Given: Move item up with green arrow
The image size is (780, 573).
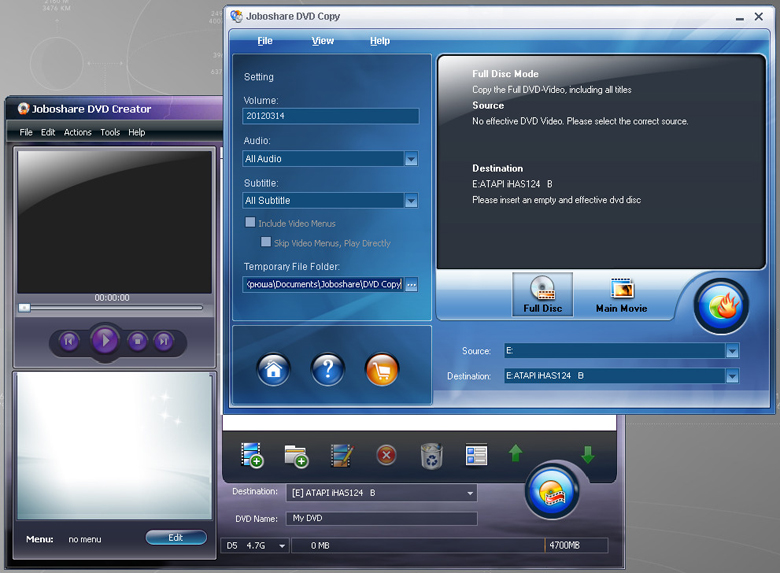Looking at the screenshot, I should point(515,453).
